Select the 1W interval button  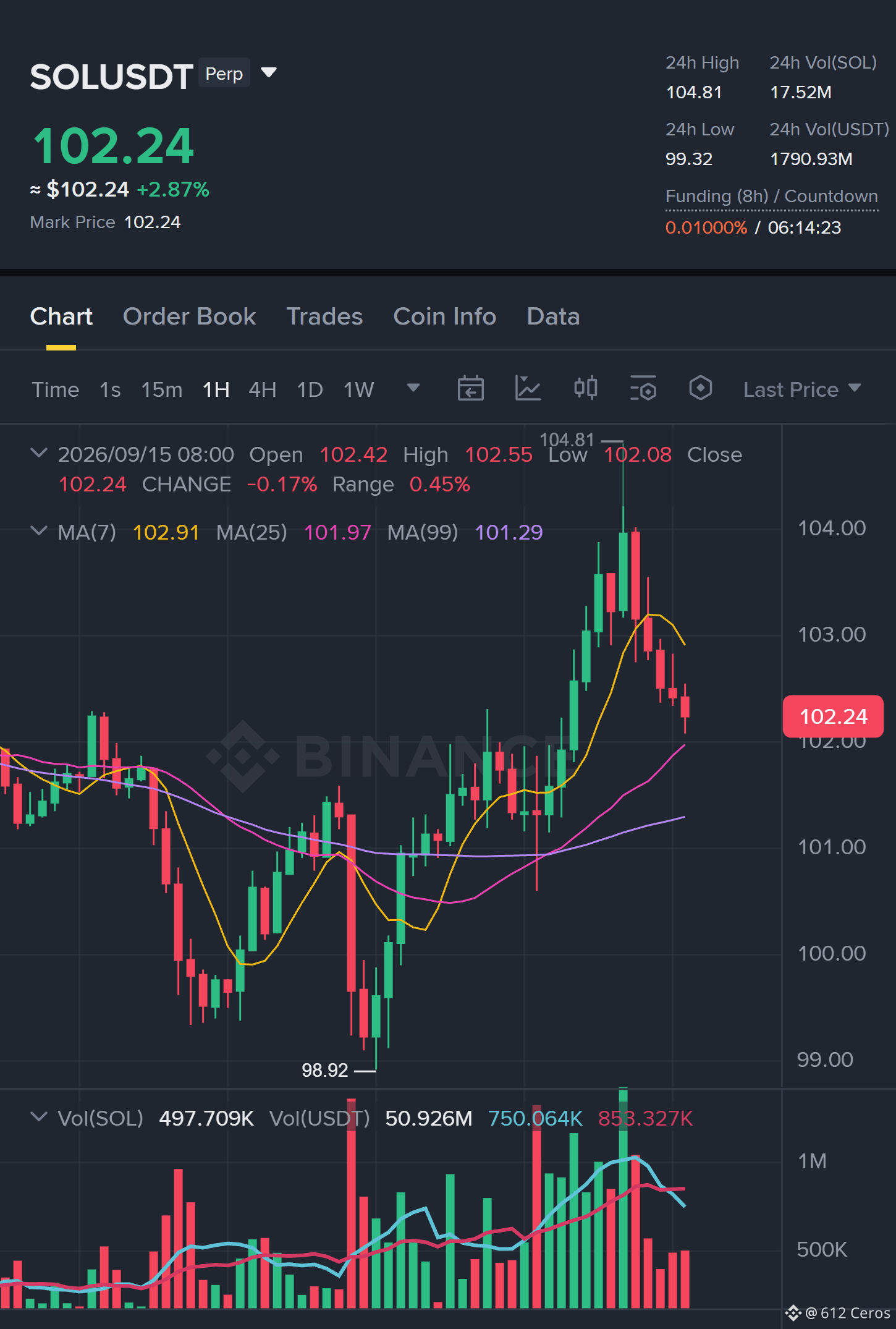coord(359,389)
